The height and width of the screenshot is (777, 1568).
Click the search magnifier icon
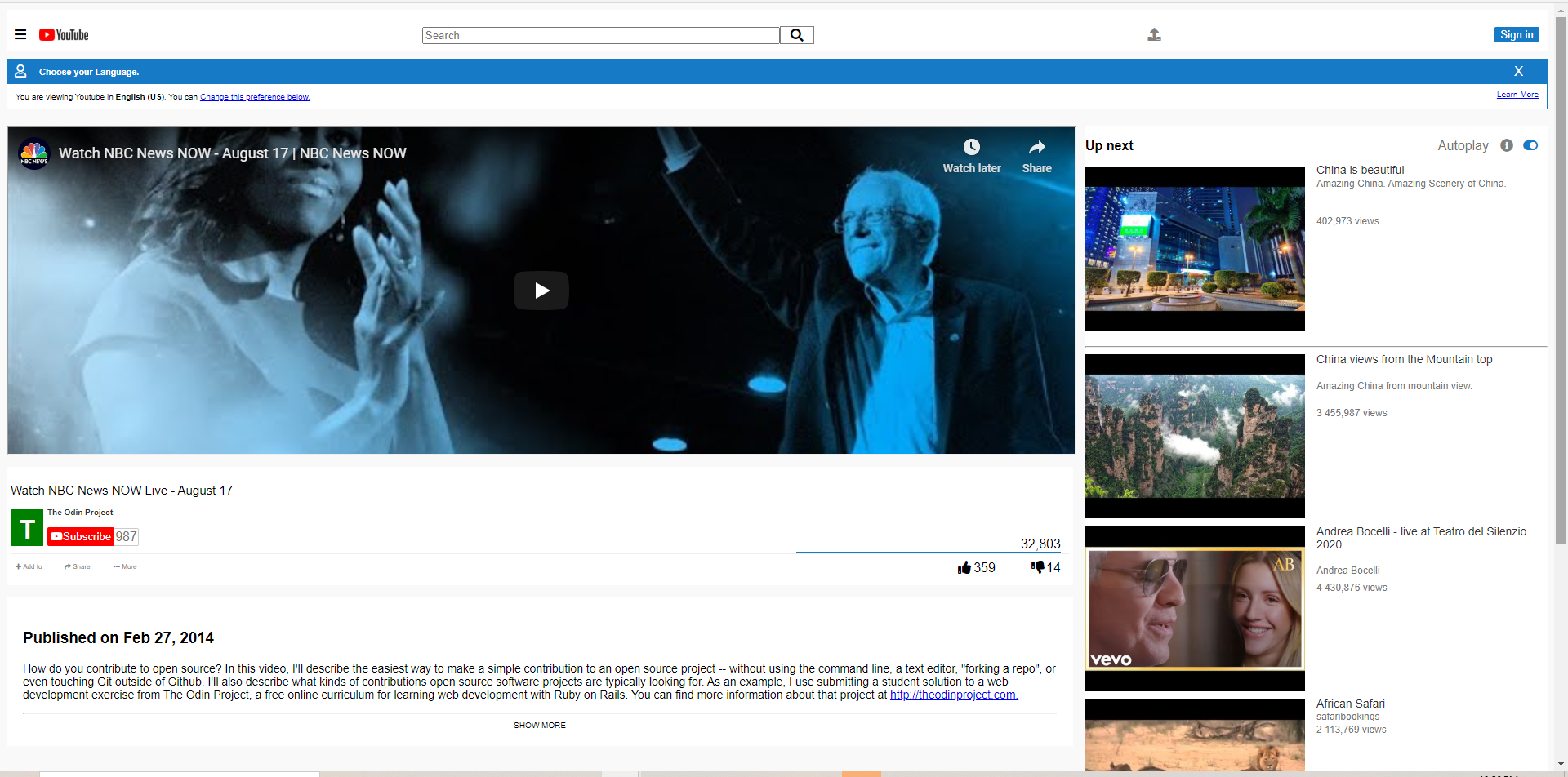[x=796, y=35]
